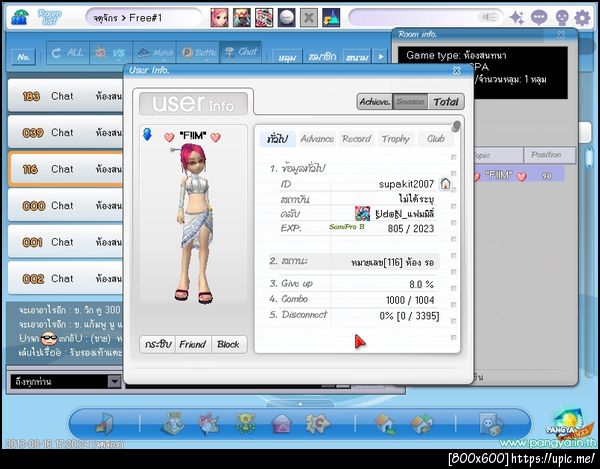600x469 pixels.
Task: Filter rooms by Match mode
Action: (154, 52)
